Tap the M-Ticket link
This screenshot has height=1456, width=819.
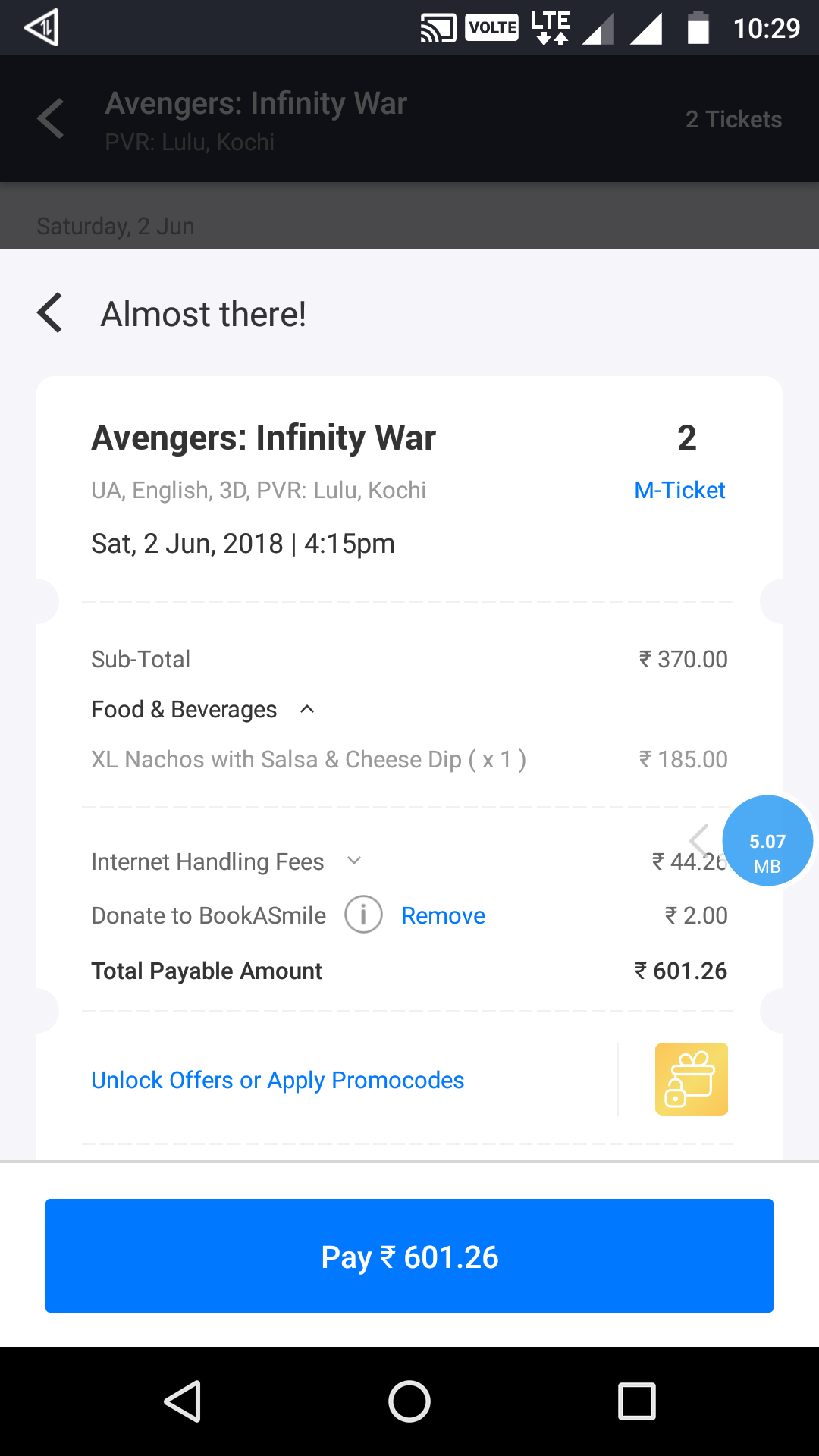[x=679, y=490]
